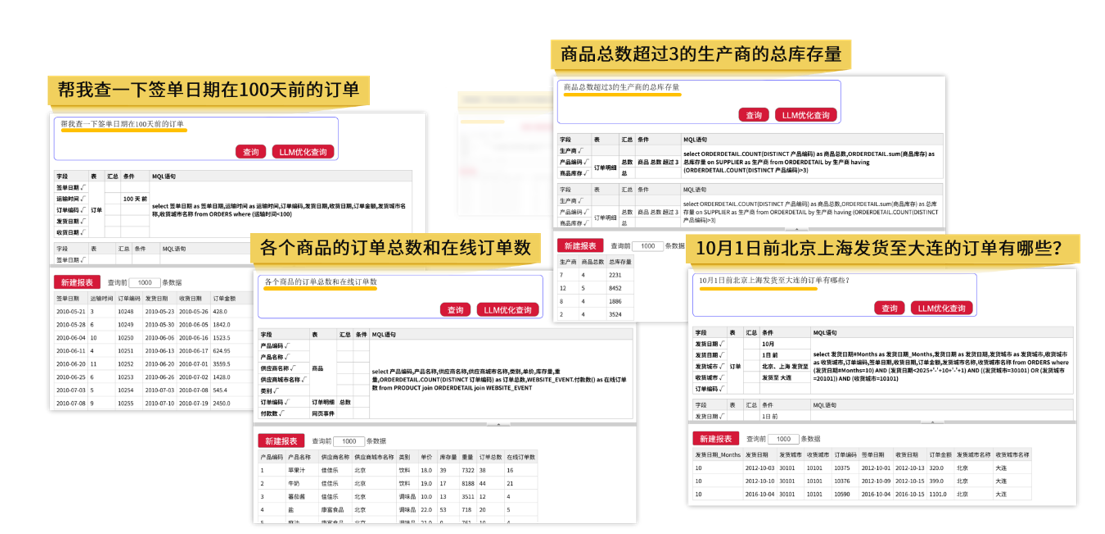Image resolution: width=1105 pixels, height=534 pixels.
Task: Click row-limit field above 发货日期_Months table
Action: click(783, 439)
